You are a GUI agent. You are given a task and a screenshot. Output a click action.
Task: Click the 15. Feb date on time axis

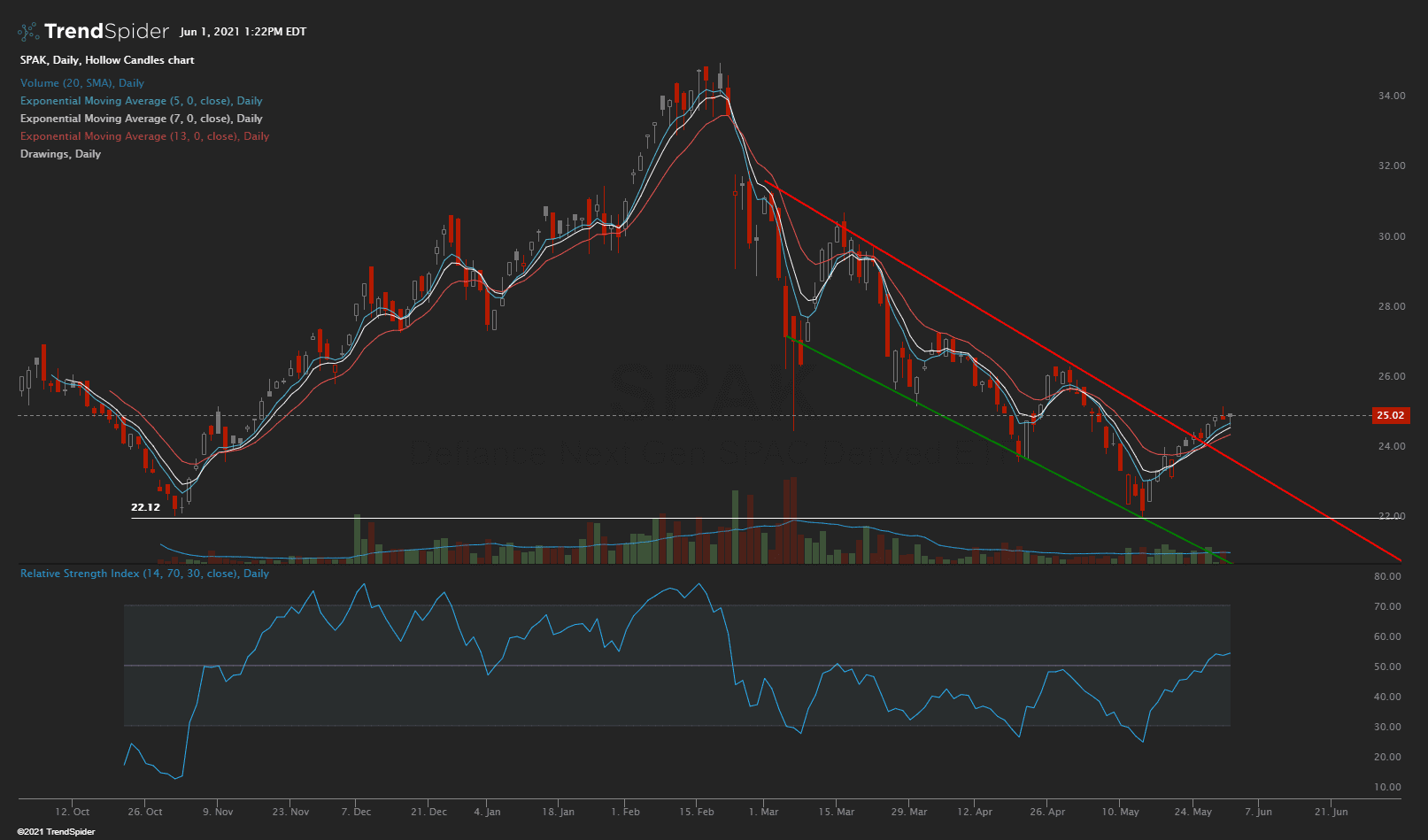pos(697,812)
